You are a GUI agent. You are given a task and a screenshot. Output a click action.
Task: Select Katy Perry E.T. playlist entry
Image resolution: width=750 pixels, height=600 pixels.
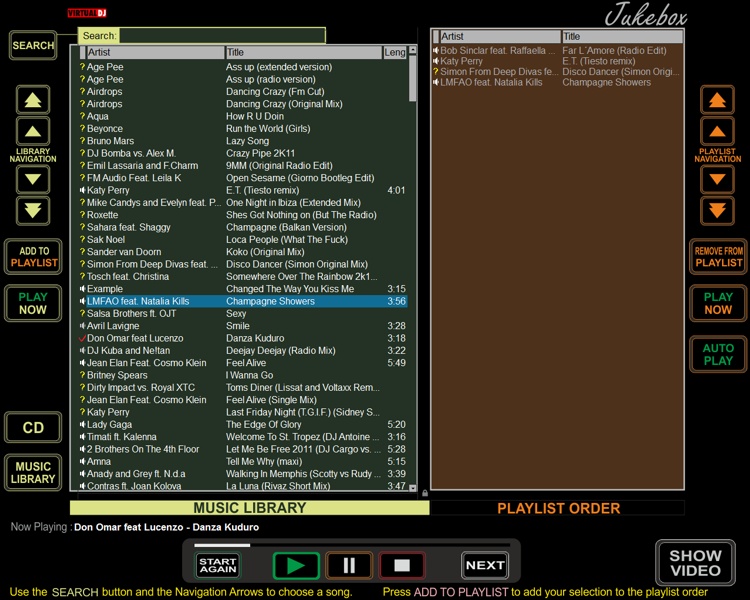(557, 61)
